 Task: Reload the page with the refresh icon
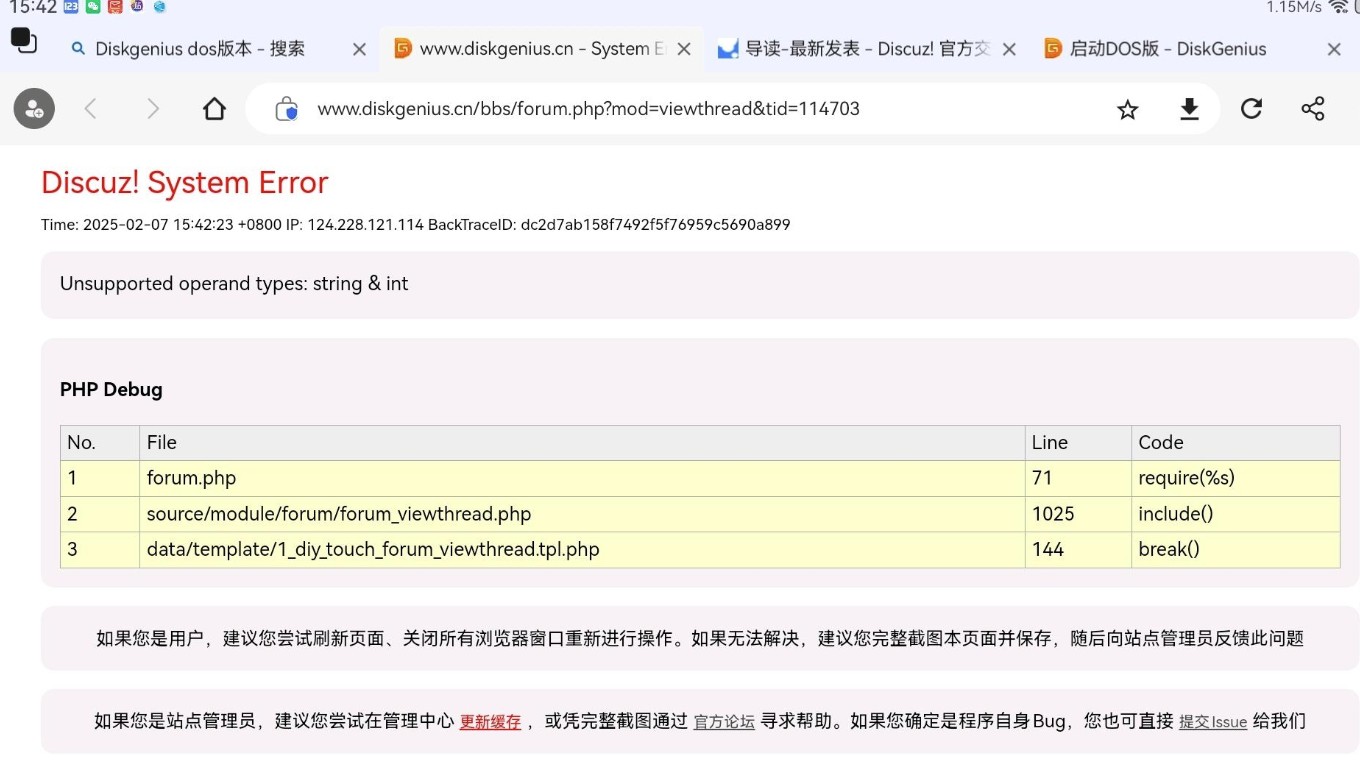(x=1251, y=109)
